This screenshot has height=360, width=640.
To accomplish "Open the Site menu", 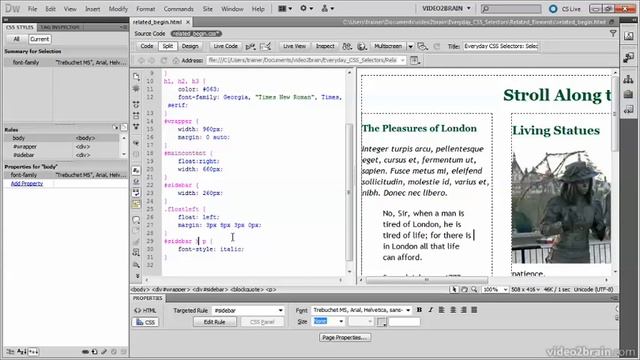I will (208, 9).
